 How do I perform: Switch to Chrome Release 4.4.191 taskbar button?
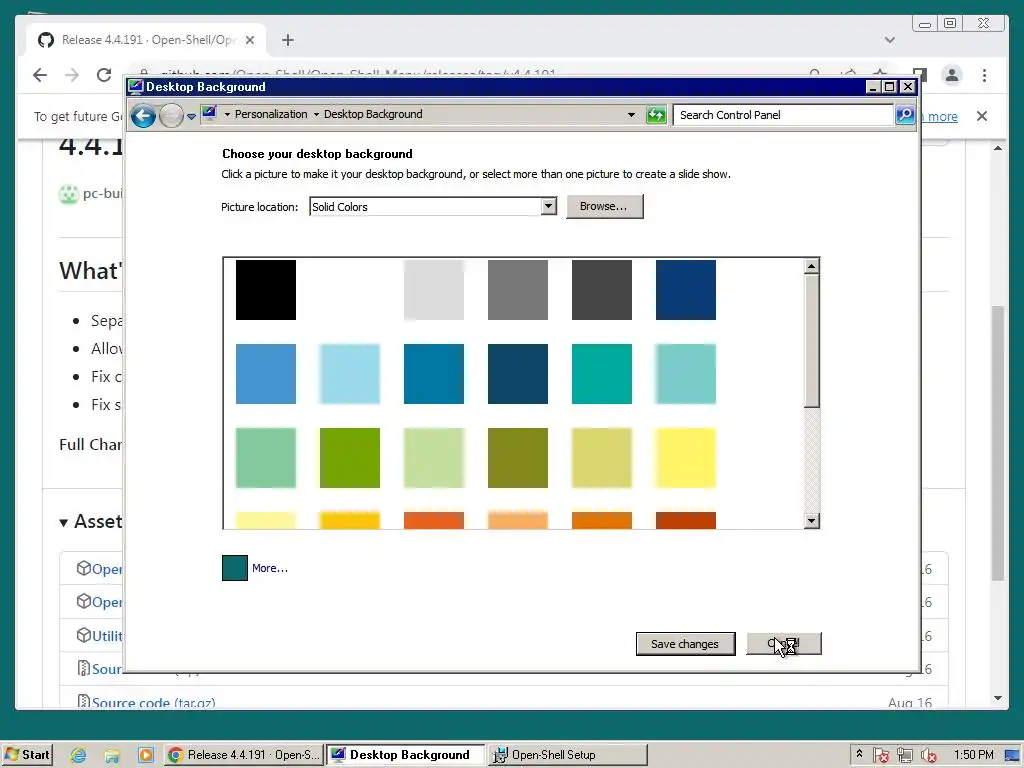(242, 755)
